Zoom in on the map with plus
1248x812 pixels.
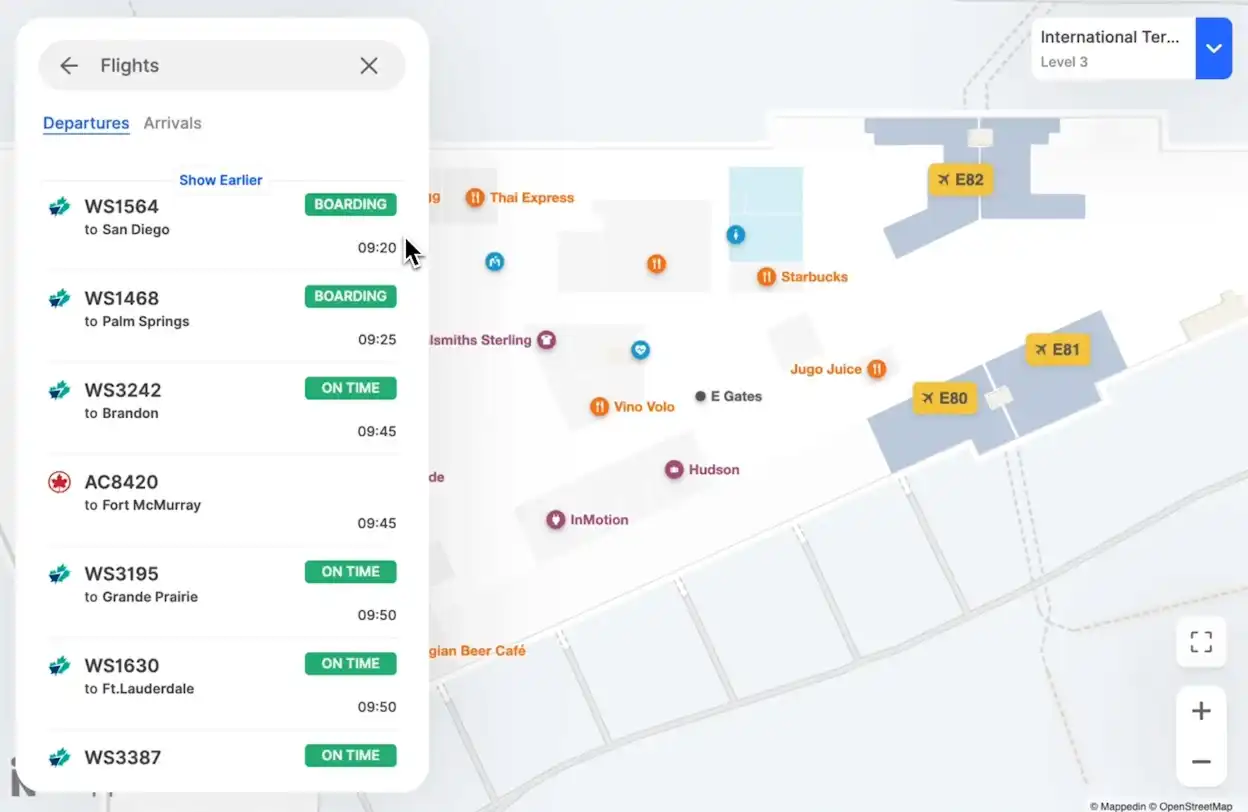1201,711
